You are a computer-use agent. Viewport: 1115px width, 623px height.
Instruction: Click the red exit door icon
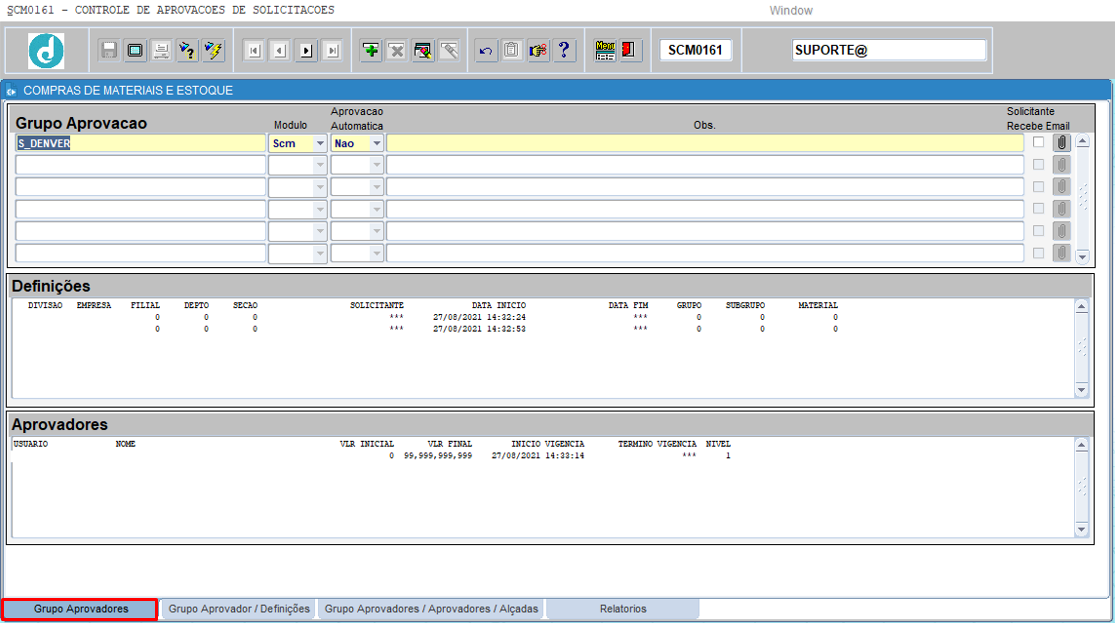pyautogui.click(x=629, y=50)
